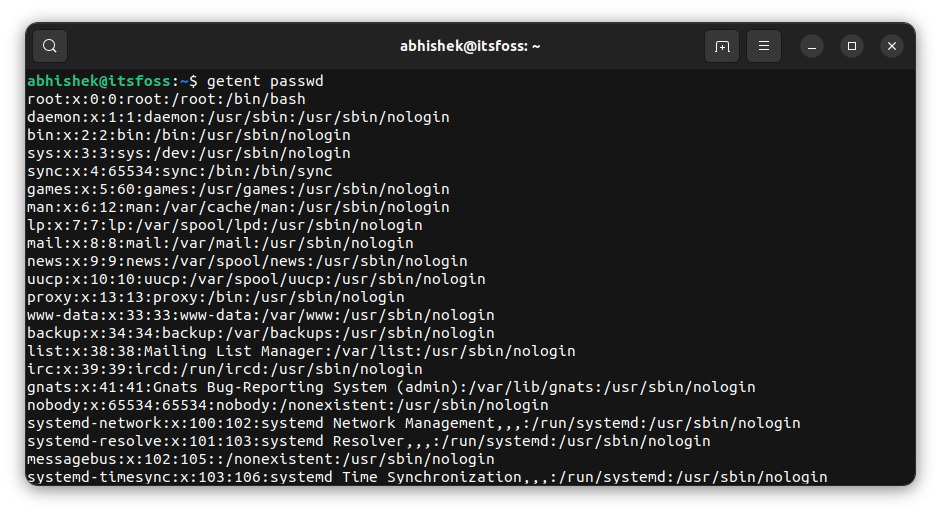The image size is (941, 514).
Task: Click the getent passwd command text
Action: click(x=265, y=81)
